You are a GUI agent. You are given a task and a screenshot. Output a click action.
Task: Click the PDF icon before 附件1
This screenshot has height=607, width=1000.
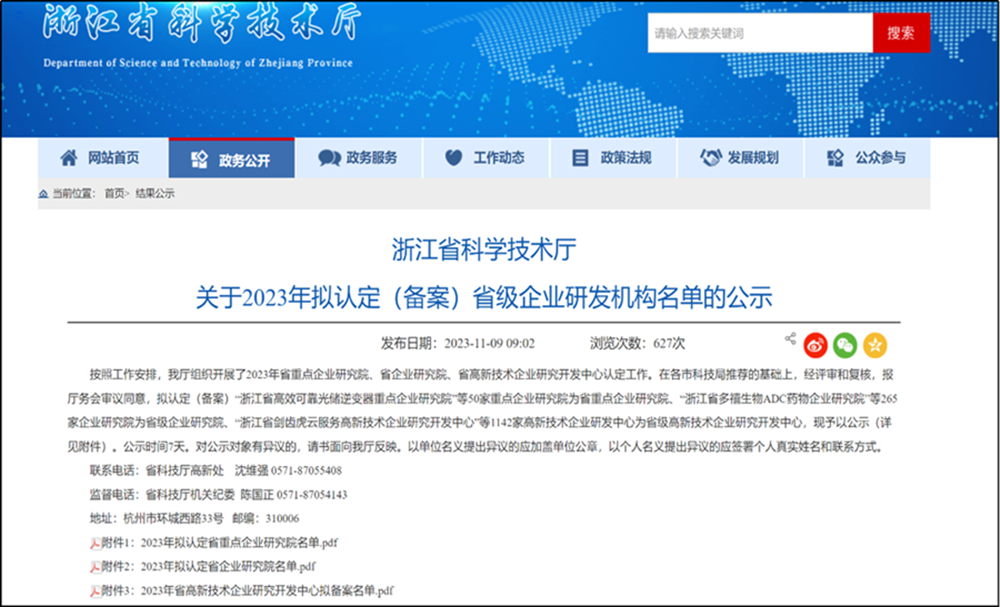tap(94, 543)
